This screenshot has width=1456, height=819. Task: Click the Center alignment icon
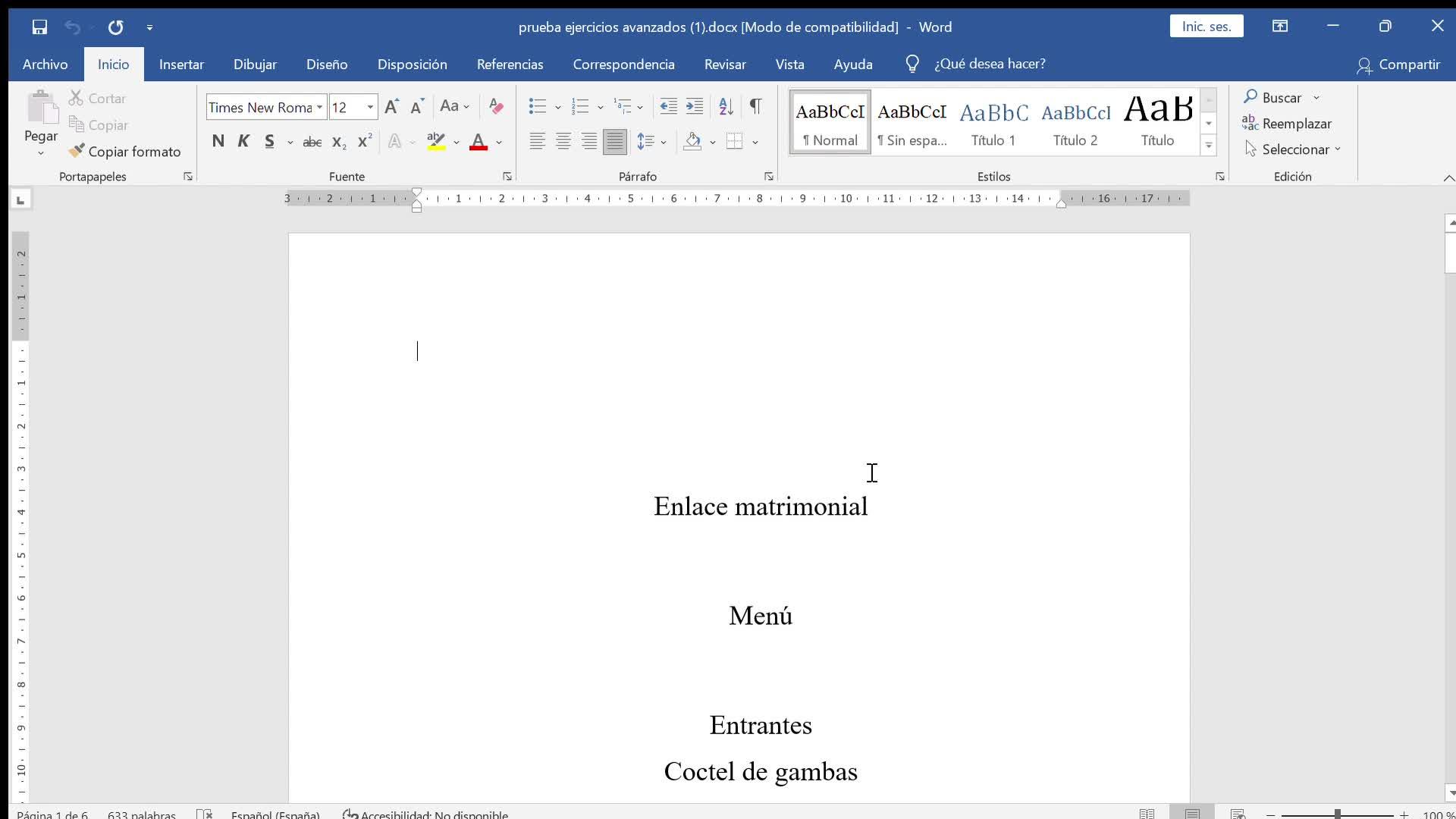point(563,142)
